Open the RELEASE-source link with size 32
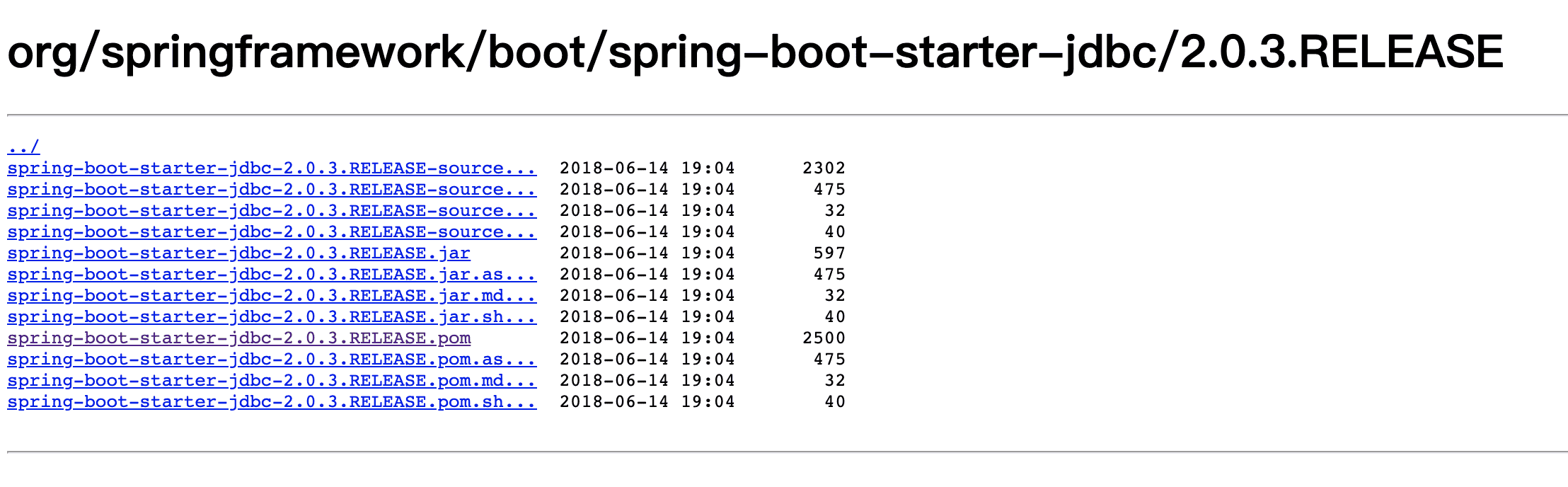The image size is (1568, 487). tap(271, 211)
